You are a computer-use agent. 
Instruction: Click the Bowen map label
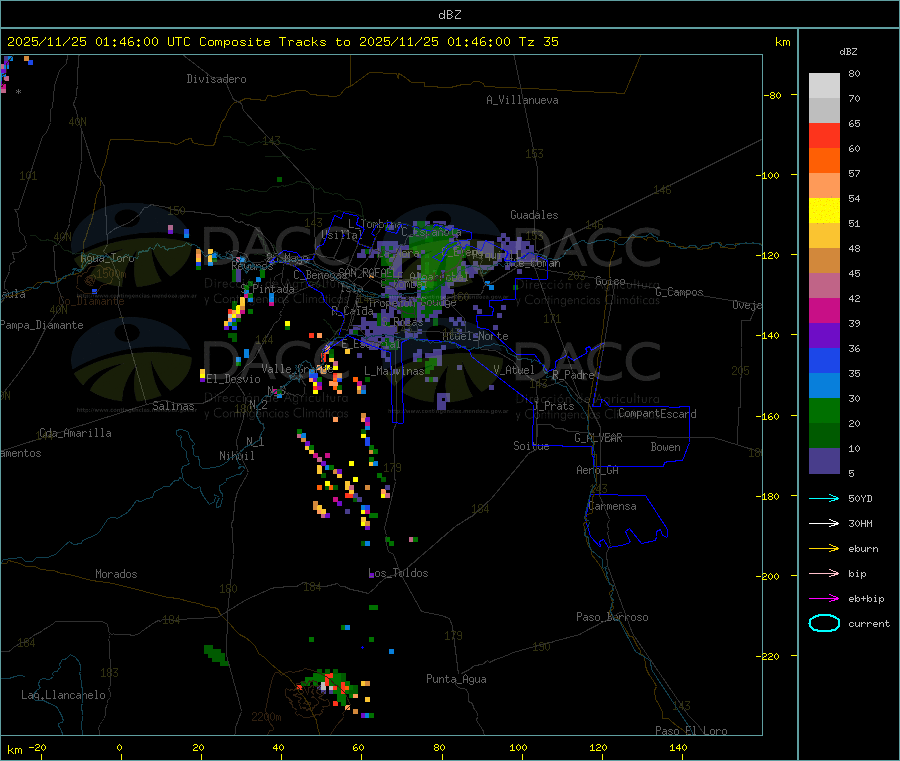pyautogui.click(x=665, y=447)
